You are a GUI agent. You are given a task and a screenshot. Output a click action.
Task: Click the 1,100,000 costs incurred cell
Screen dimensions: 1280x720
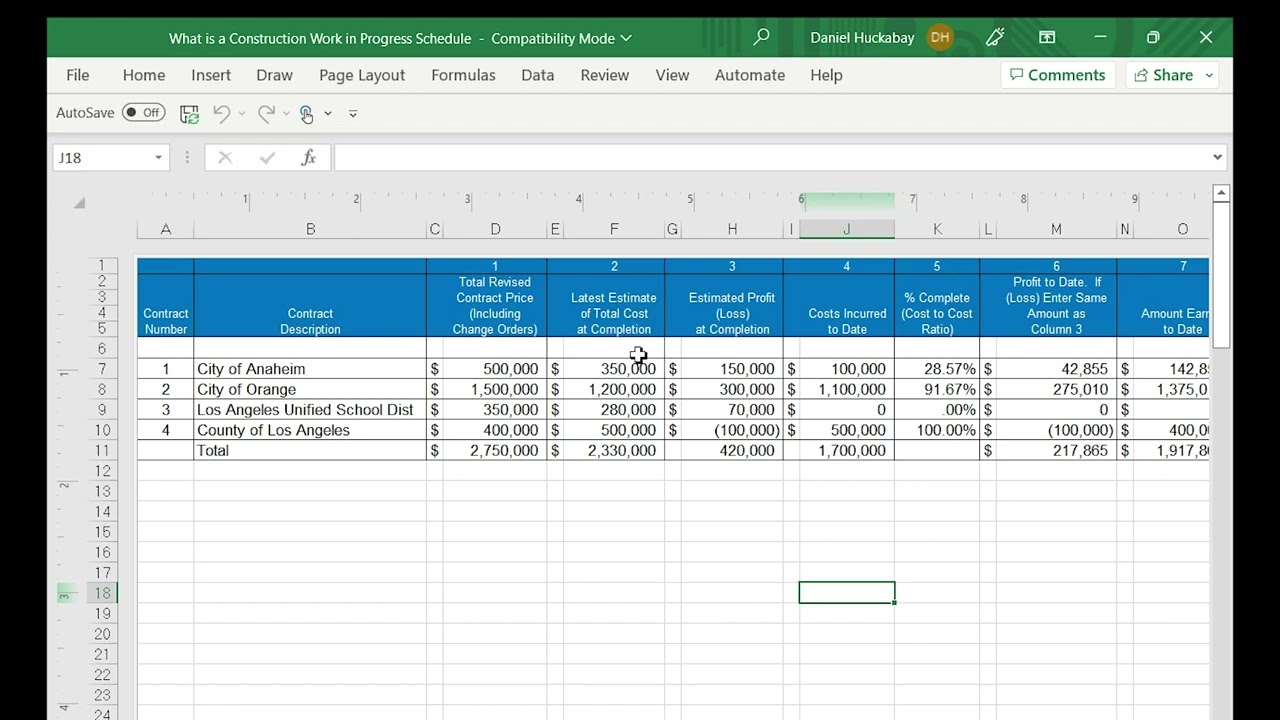click(847, 389)
